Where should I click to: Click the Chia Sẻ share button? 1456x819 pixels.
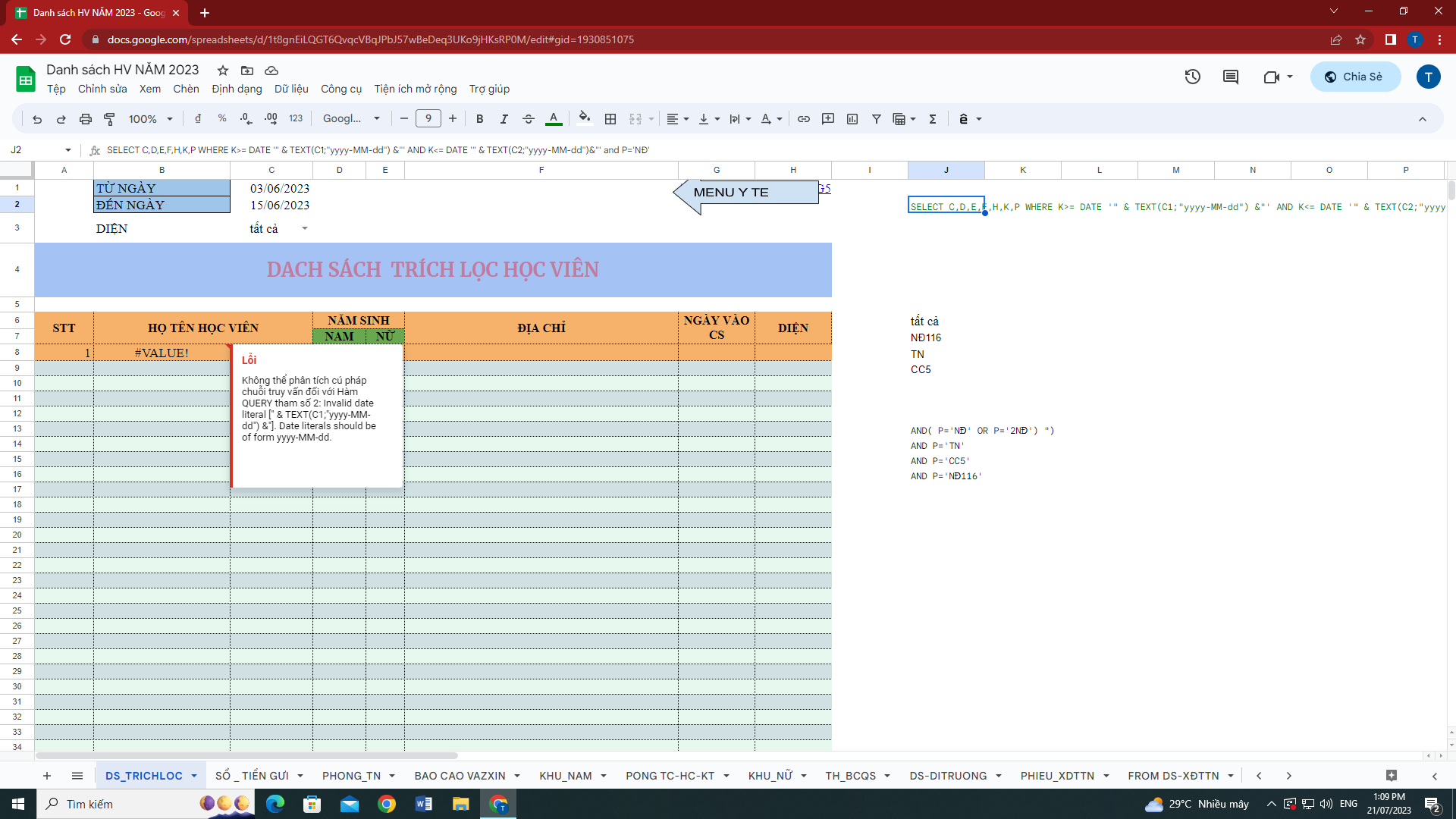point(1355,77)
